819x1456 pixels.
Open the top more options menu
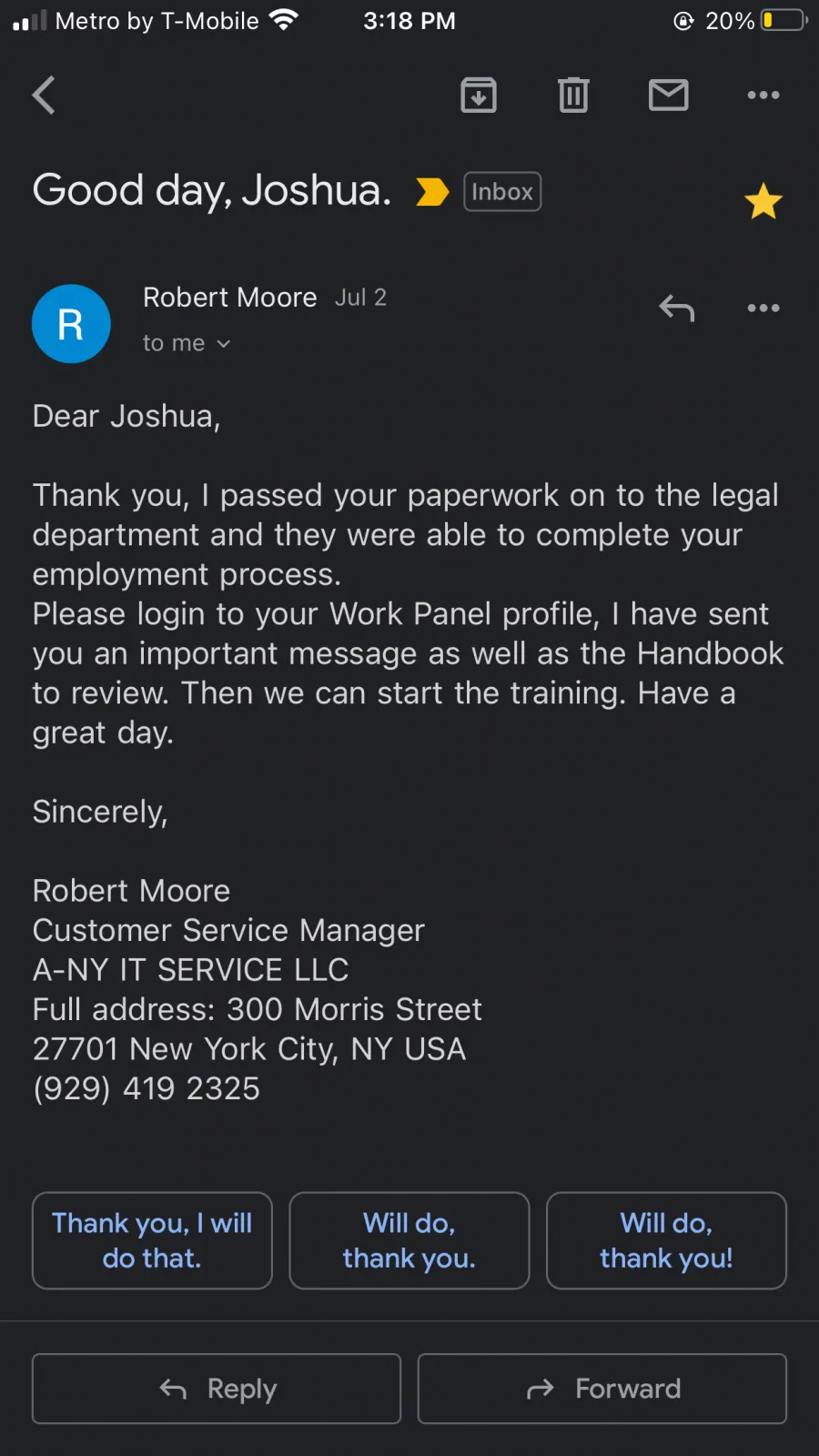[x=763, y=95]
